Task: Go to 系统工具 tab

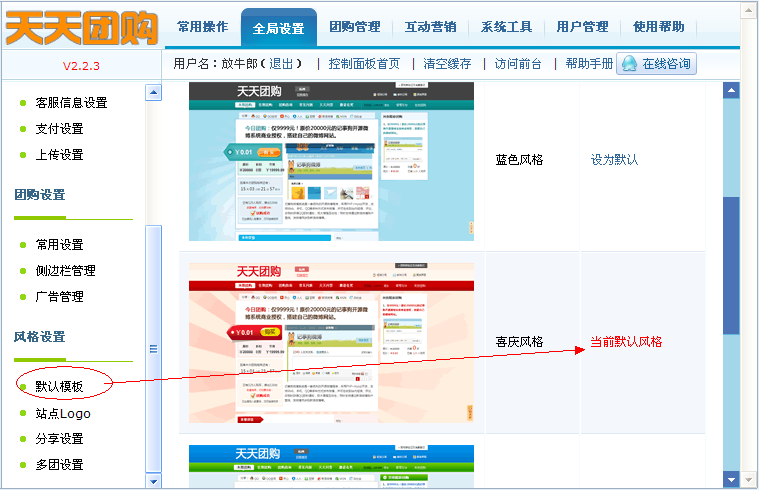Action: (506, 27)
